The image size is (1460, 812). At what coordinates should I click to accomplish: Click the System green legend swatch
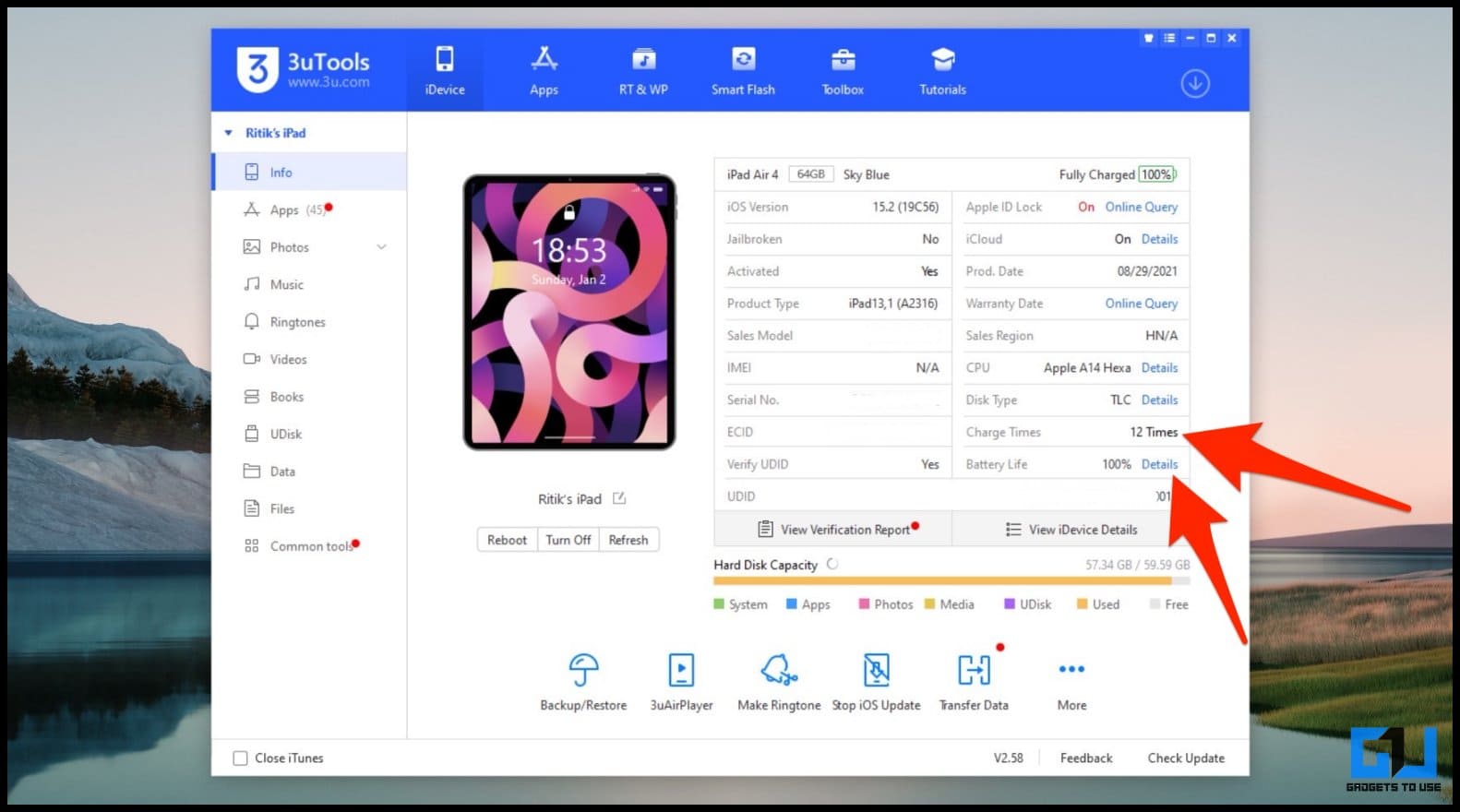coord(719,604)
